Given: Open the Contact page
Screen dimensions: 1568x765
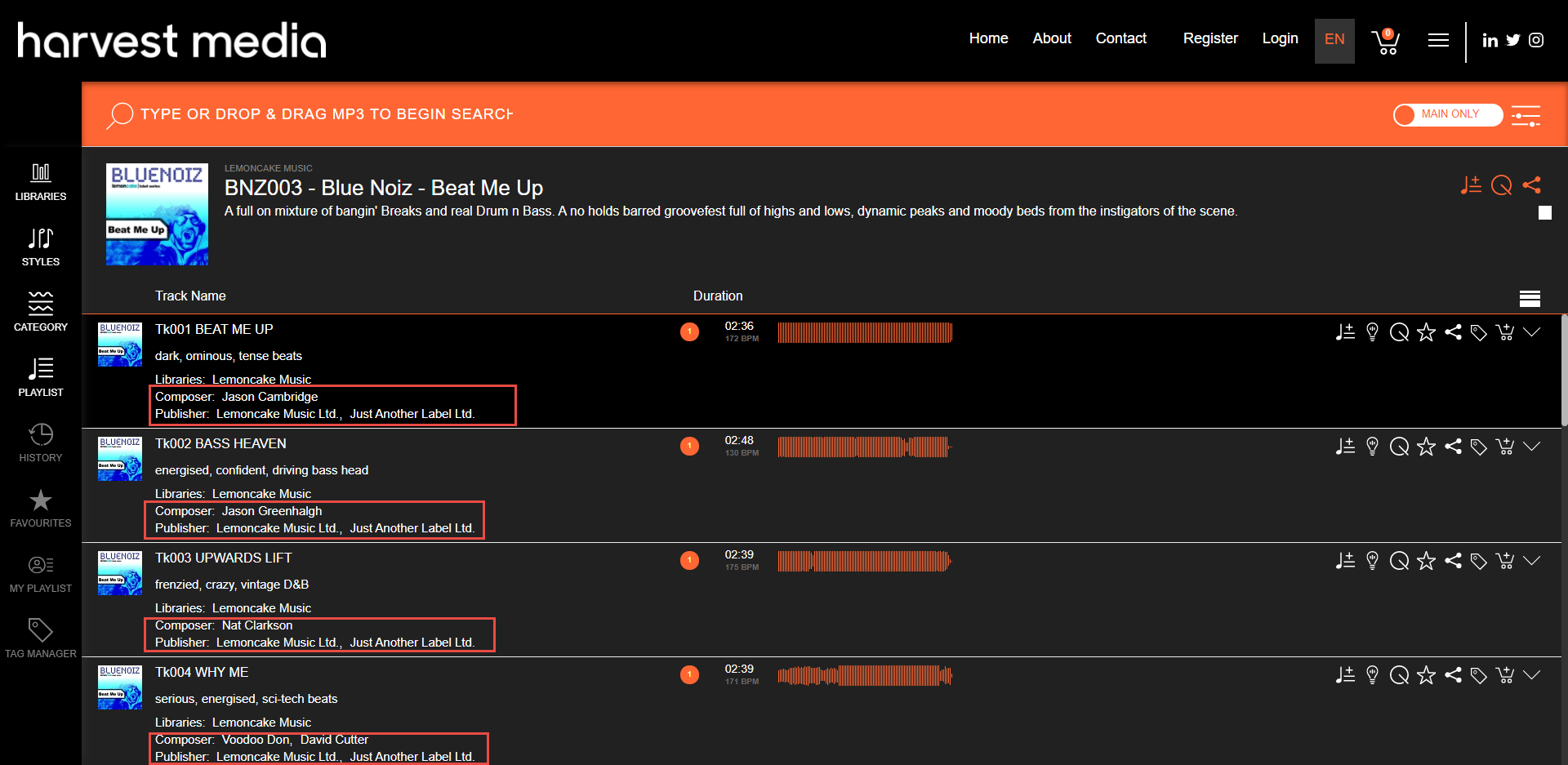Looking at the screenshot, I should click(x=1121, y=38).
